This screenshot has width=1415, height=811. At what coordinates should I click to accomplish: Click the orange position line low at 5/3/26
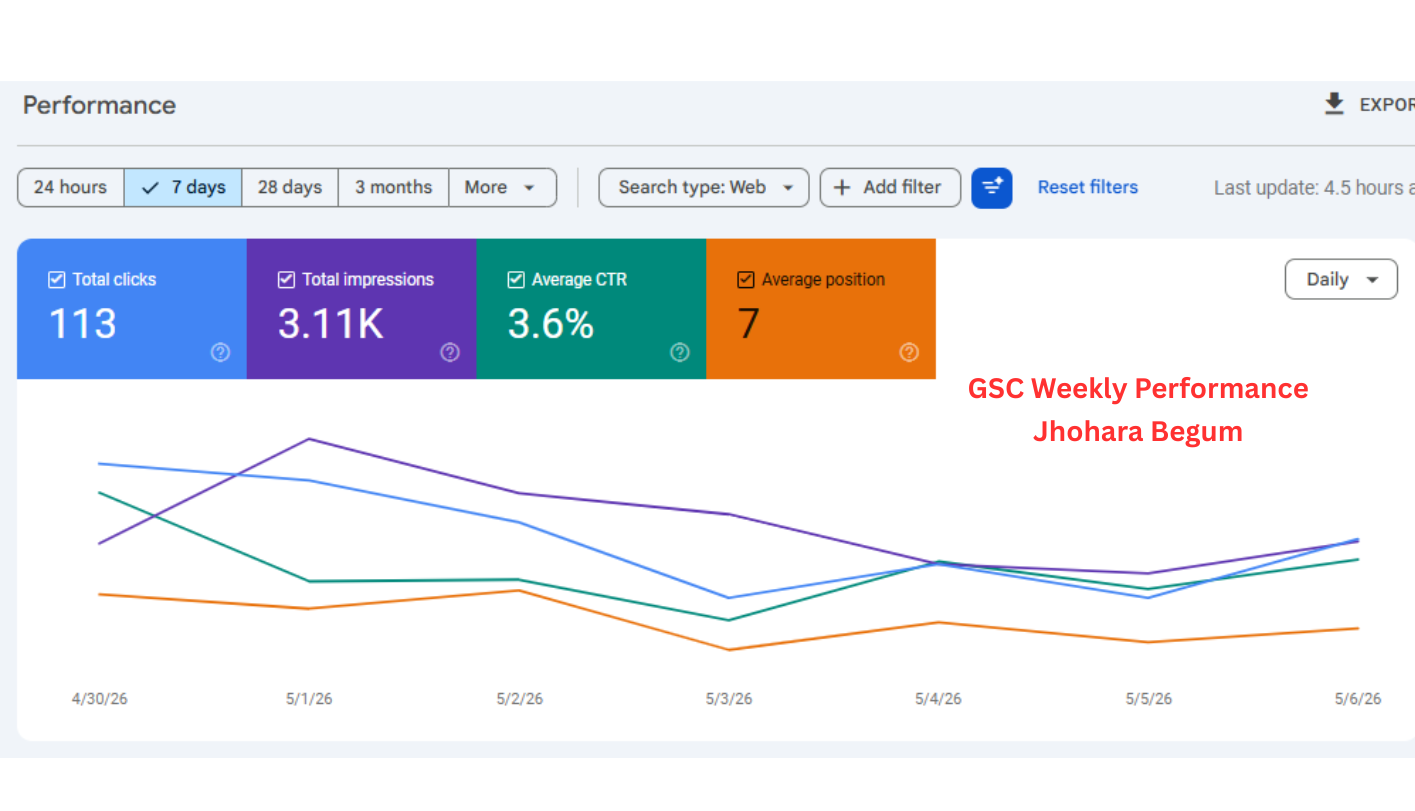coord(729,650)
